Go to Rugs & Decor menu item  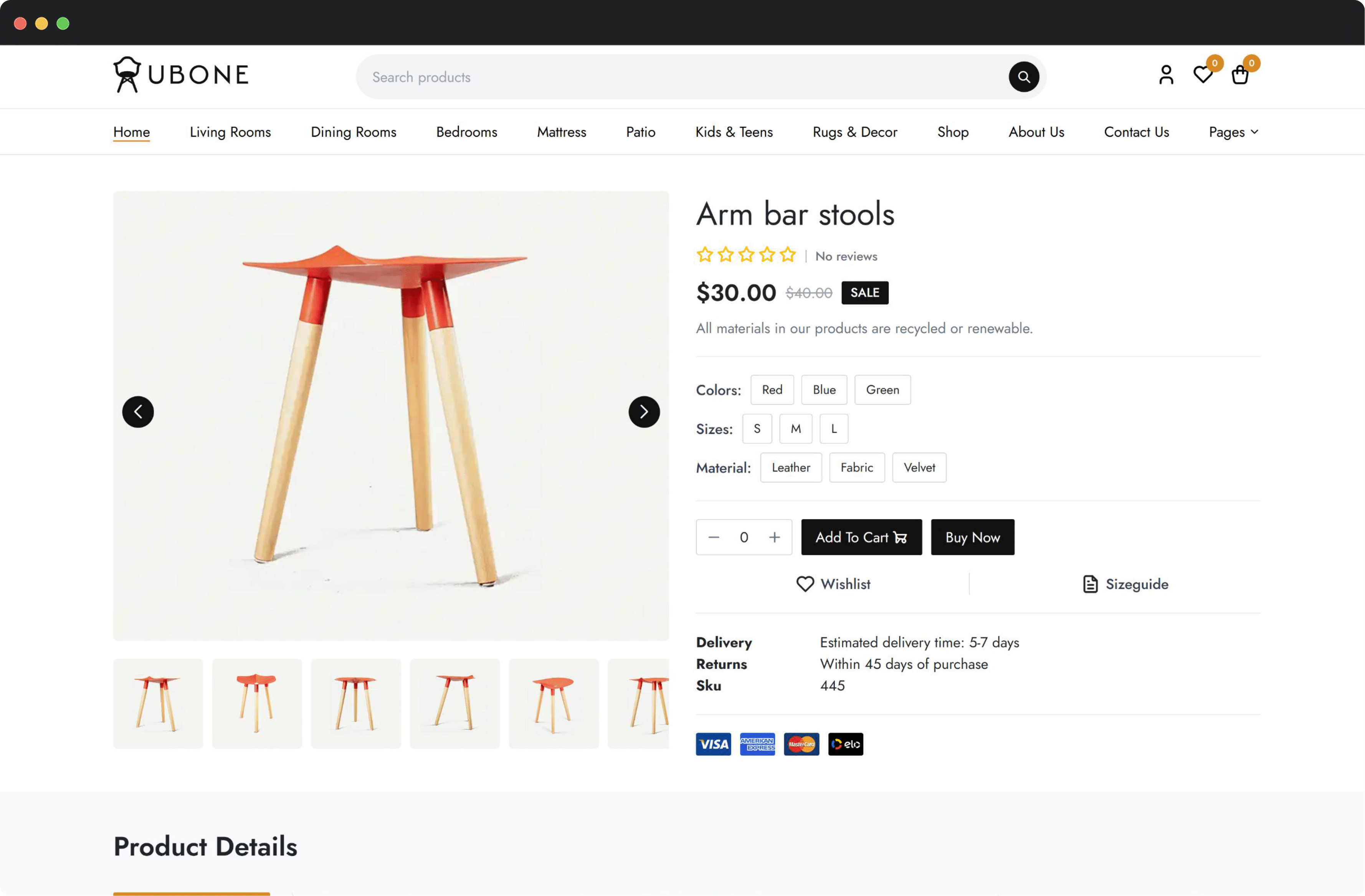pos(854,132)
